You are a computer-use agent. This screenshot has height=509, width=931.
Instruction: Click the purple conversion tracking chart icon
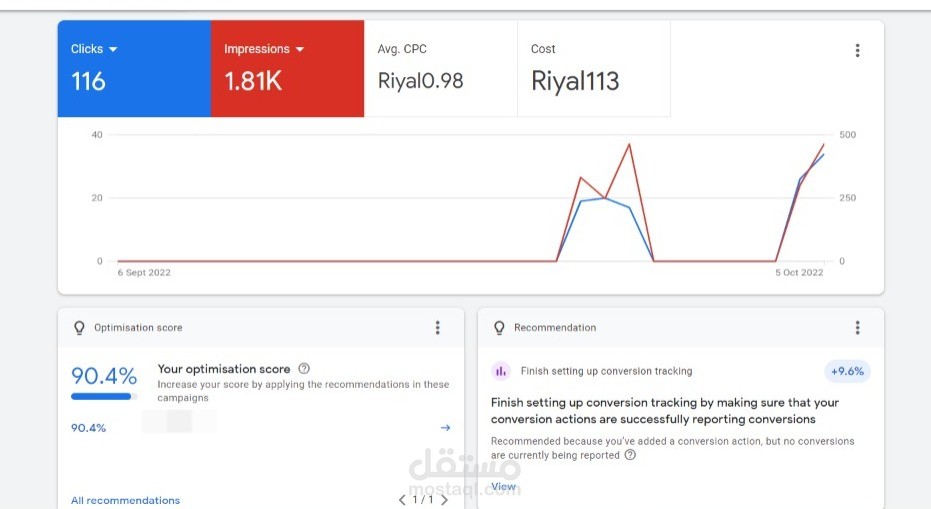pyautogui.click(x=501, y=371)
